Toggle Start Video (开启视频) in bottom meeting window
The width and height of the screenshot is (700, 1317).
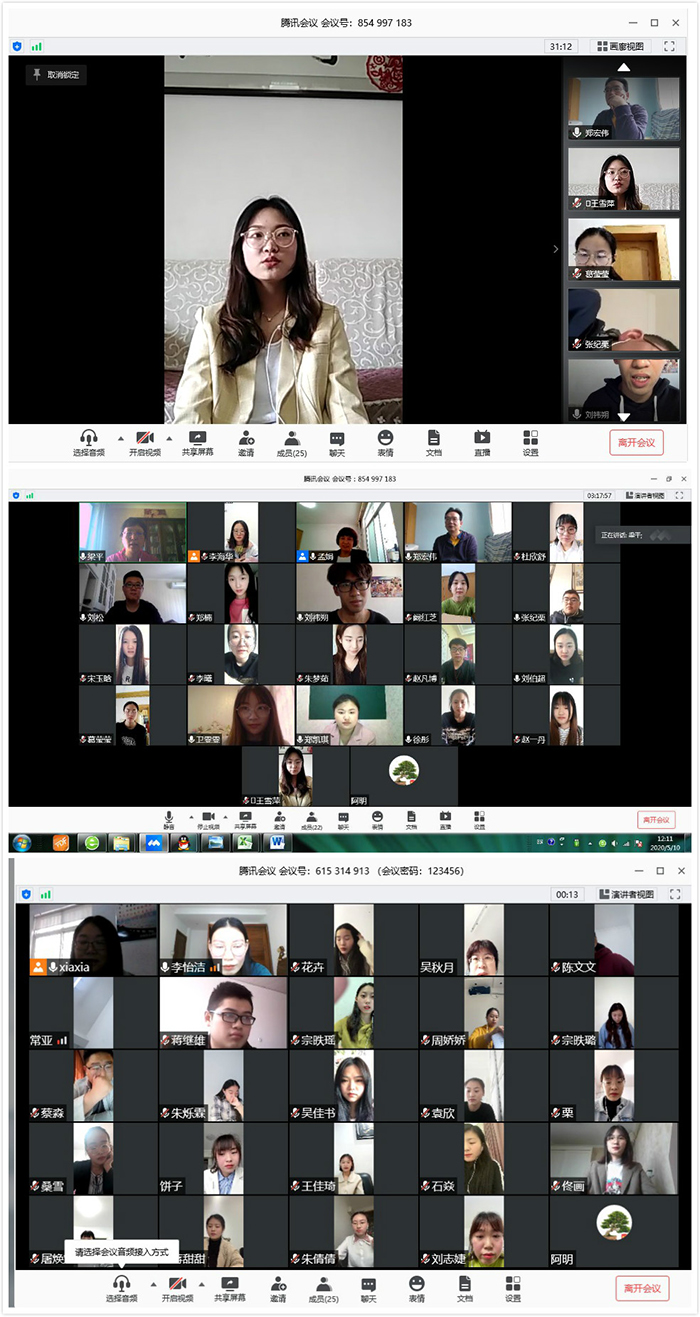[x=179, y=1289]
